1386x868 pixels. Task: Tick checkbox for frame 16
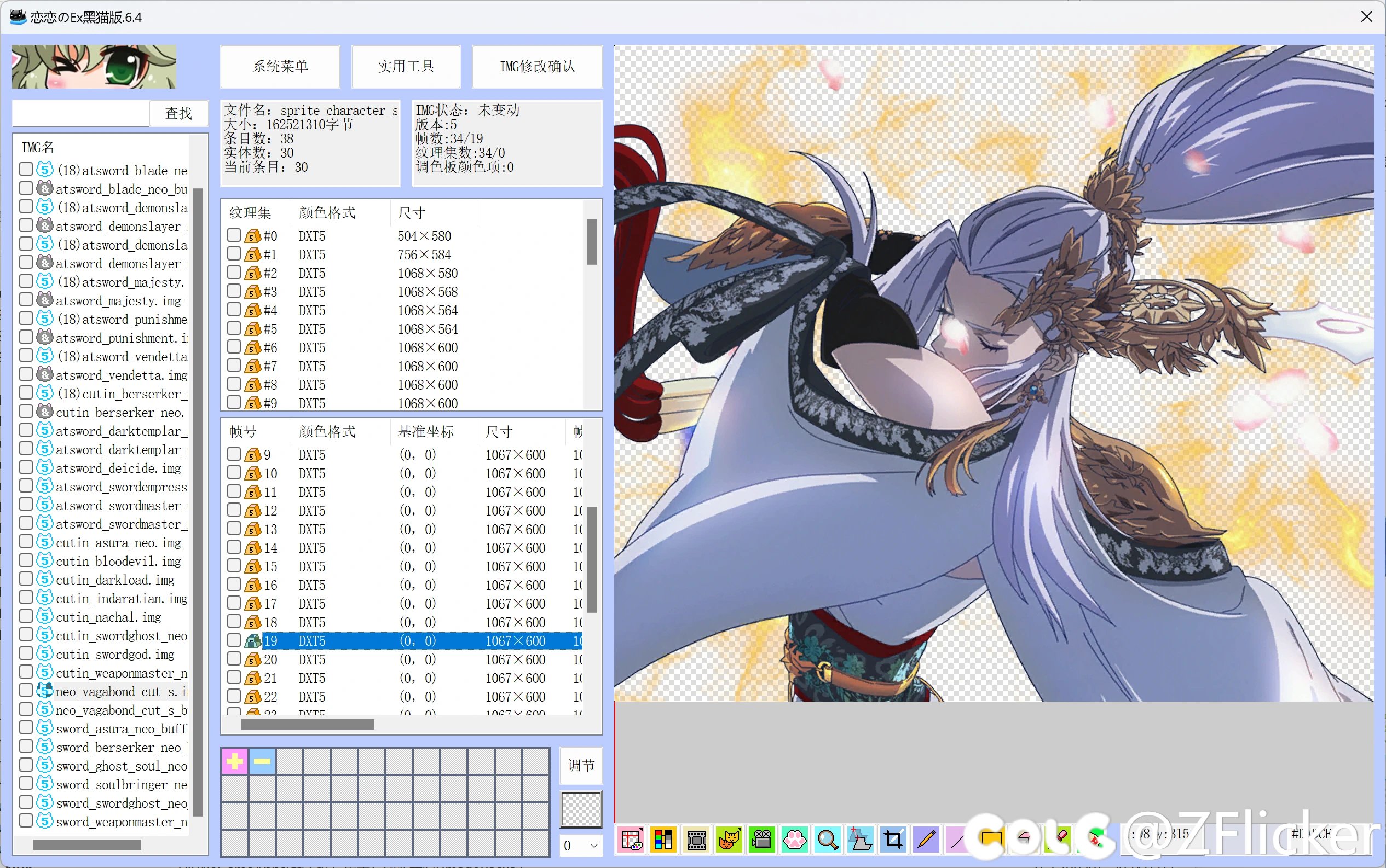233,585
